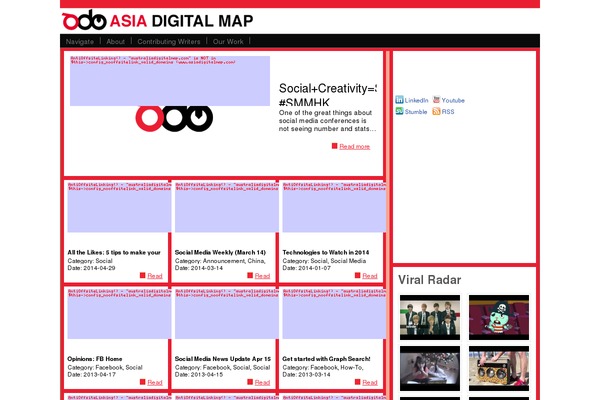Viewport: 600px width, 400px height.
Task: Click All the Likes: 5 tips title
Action: tap(114, 252)
